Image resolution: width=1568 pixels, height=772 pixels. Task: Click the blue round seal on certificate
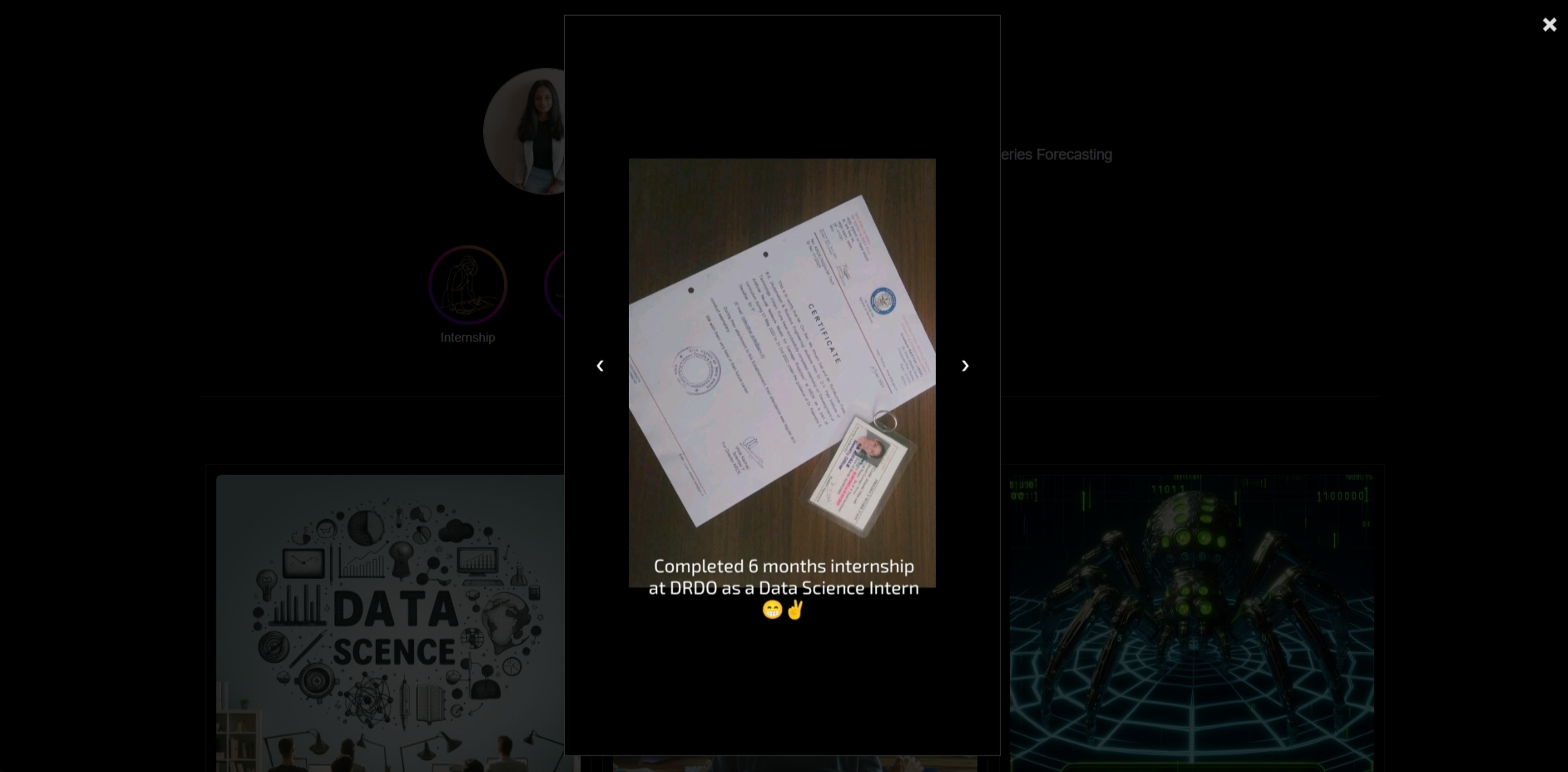(883, 300)
